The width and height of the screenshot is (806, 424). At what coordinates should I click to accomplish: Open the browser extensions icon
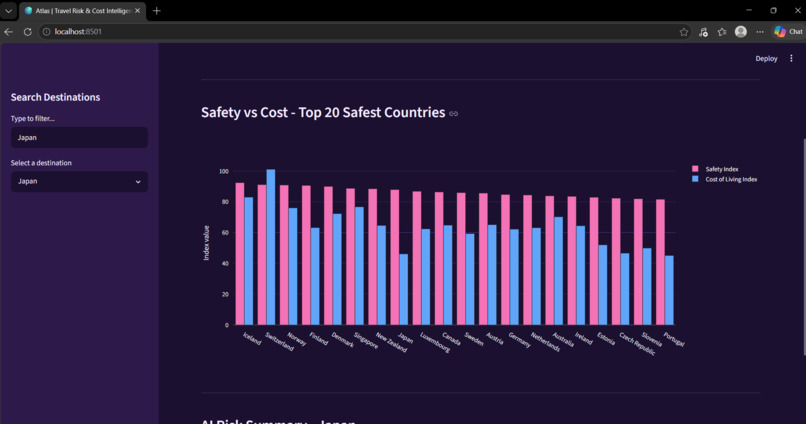click(703, 32)
